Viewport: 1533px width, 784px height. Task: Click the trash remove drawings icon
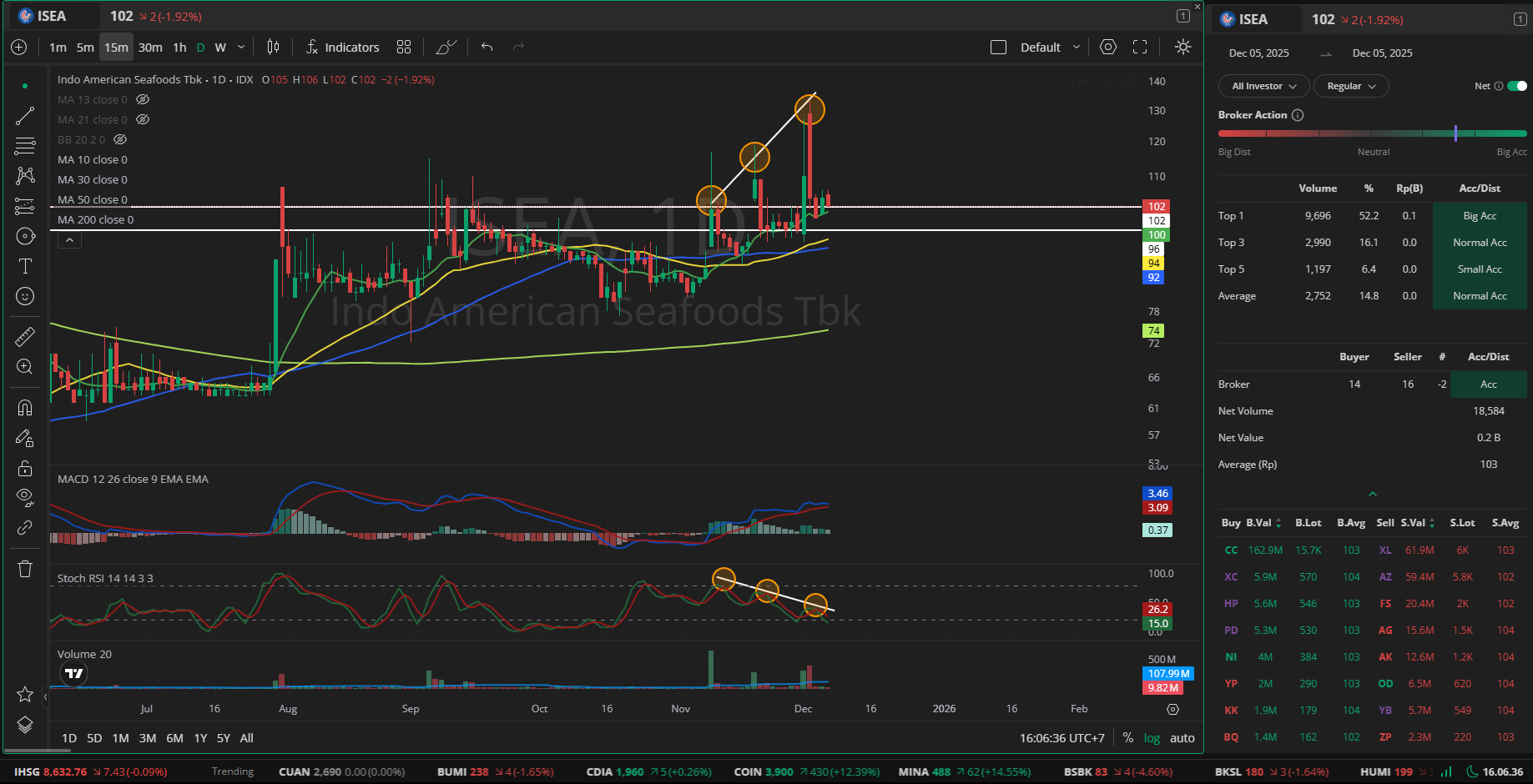click(x=25, y=569)
